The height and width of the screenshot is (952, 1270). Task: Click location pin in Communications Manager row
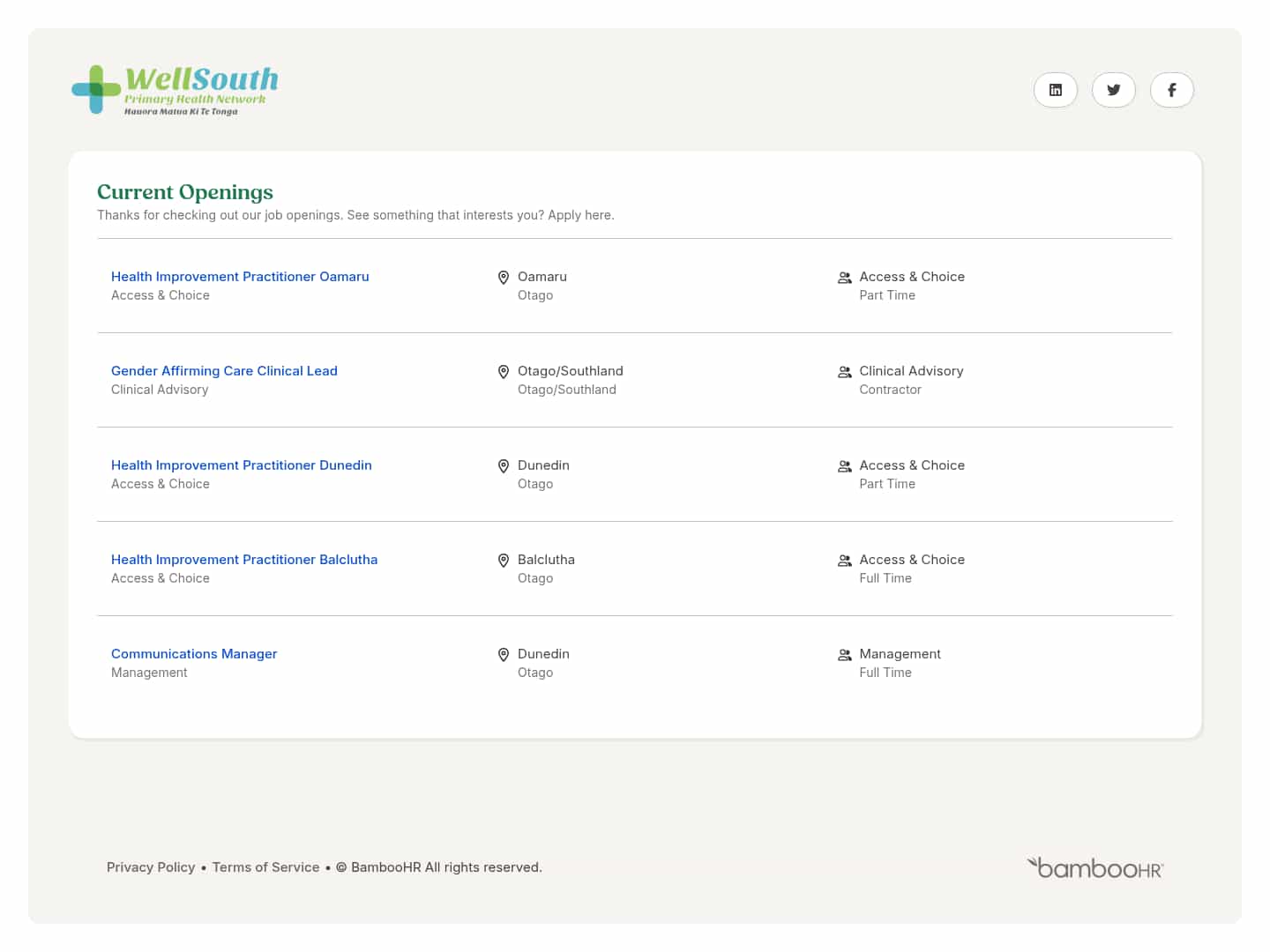point(504,655)
